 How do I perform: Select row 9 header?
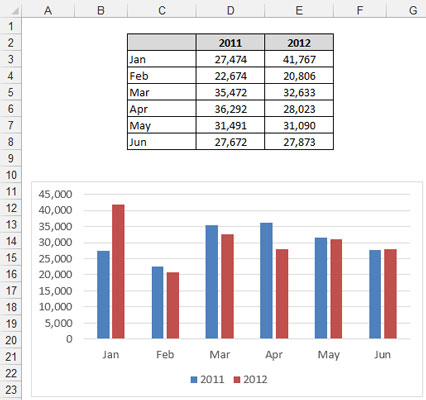click(11, 158)
